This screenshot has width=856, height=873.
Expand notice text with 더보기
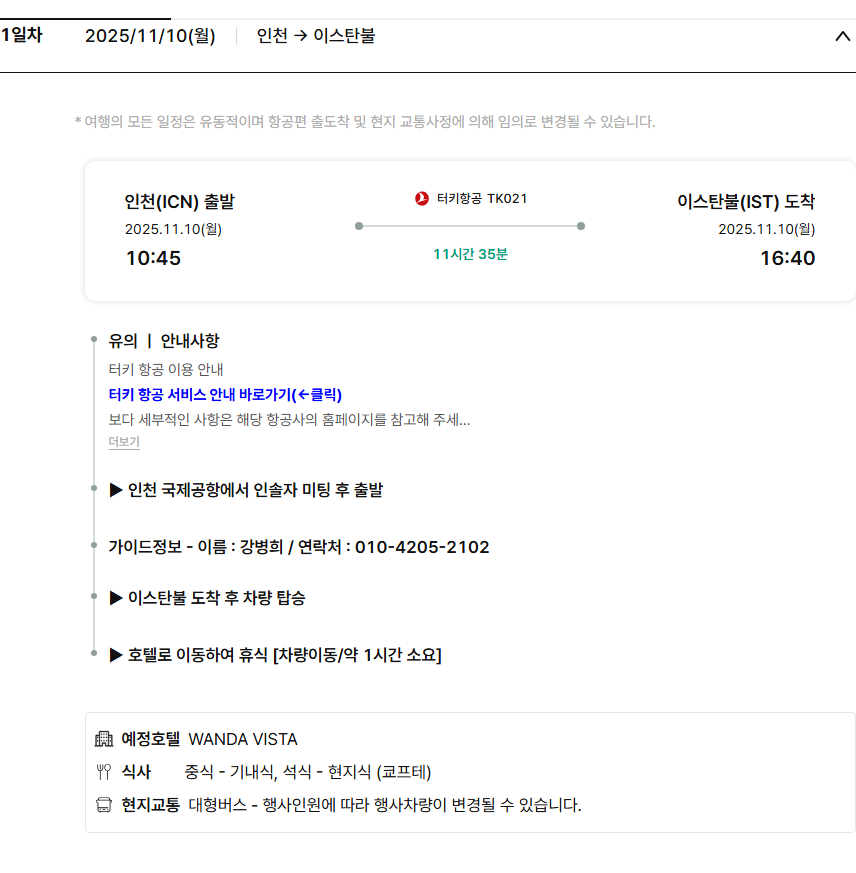[124, 442]
